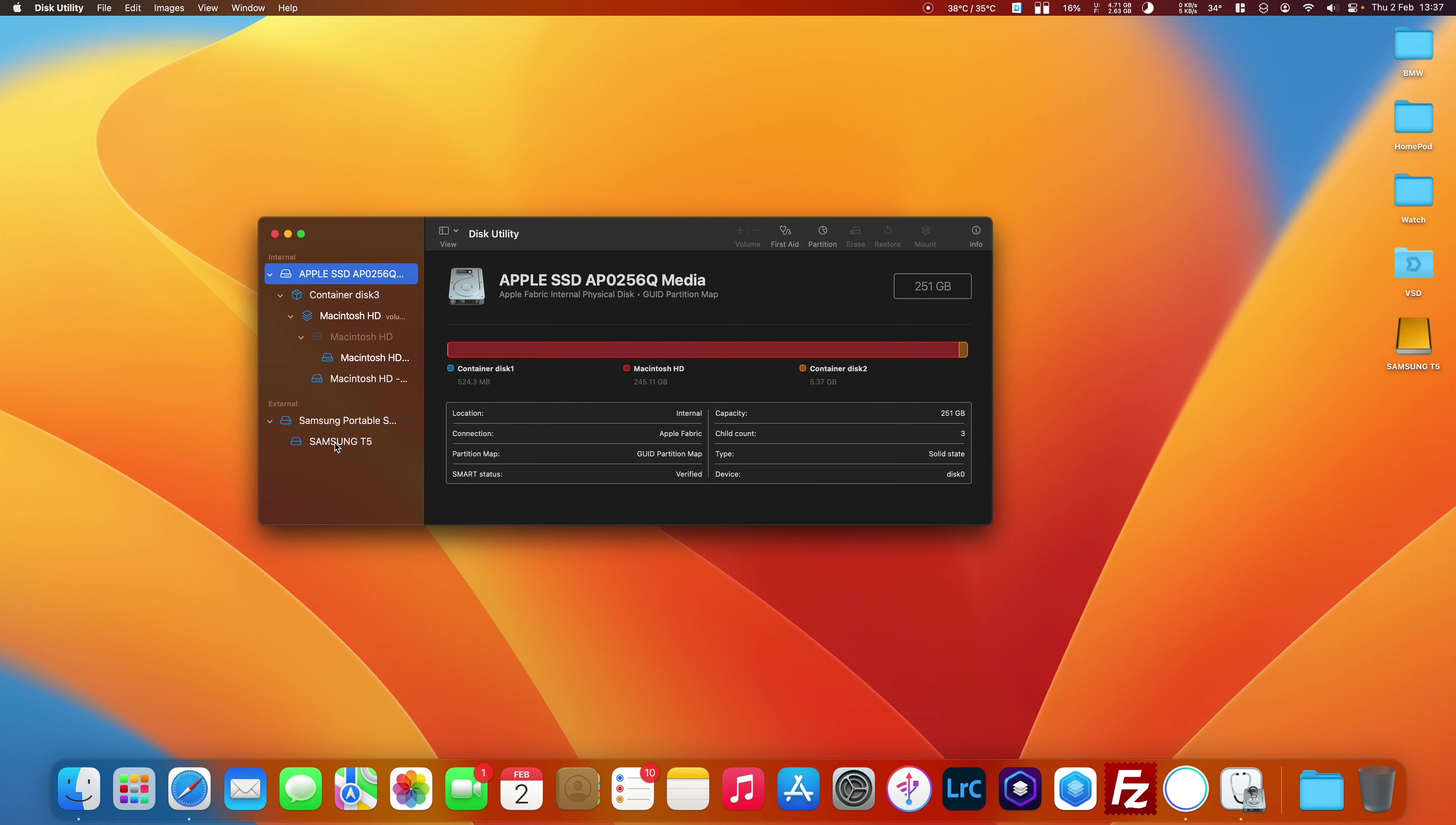Image resolution: width=1456 pixels, height=825 pixels.
Task: Click the APPLE SSD disk drive image
Action: (x=466, y=286)
